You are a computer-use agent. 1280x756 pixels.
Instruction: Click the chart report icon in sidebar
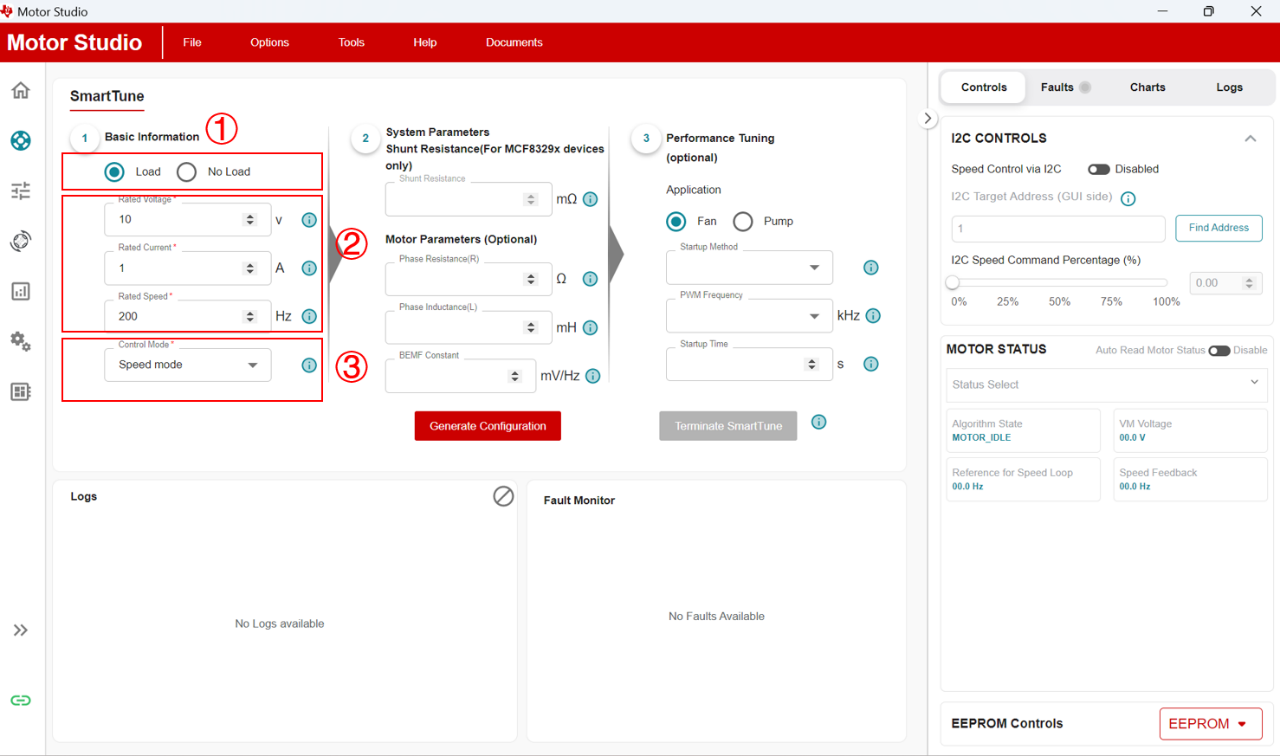pyautogui.click(x=20, y=291)
